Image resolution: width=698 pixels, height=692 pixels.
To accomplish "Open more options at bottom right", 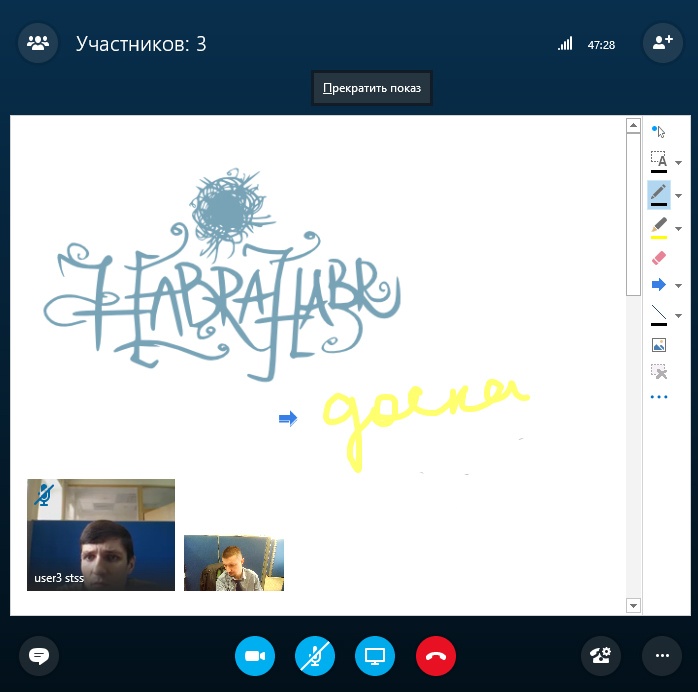I will point(662,656).
